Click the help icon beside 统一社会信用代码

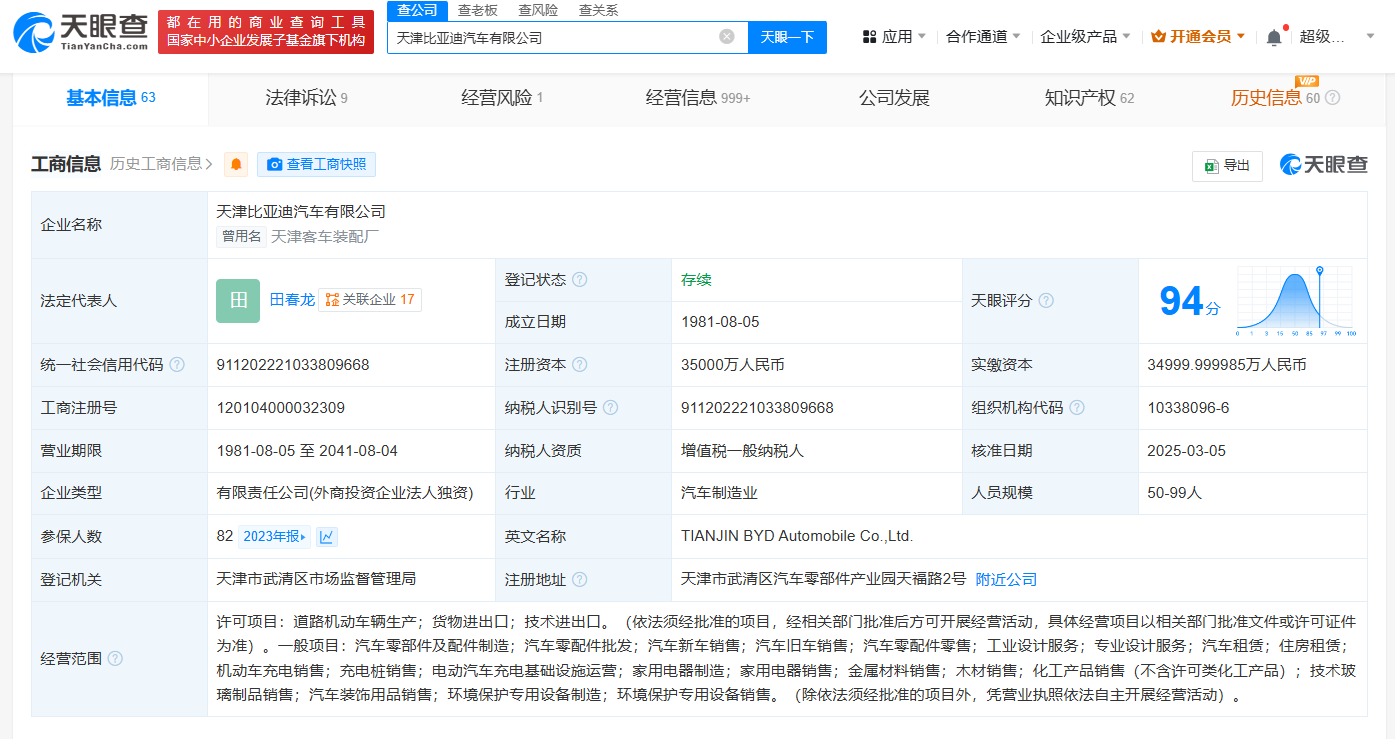point(177,365)
